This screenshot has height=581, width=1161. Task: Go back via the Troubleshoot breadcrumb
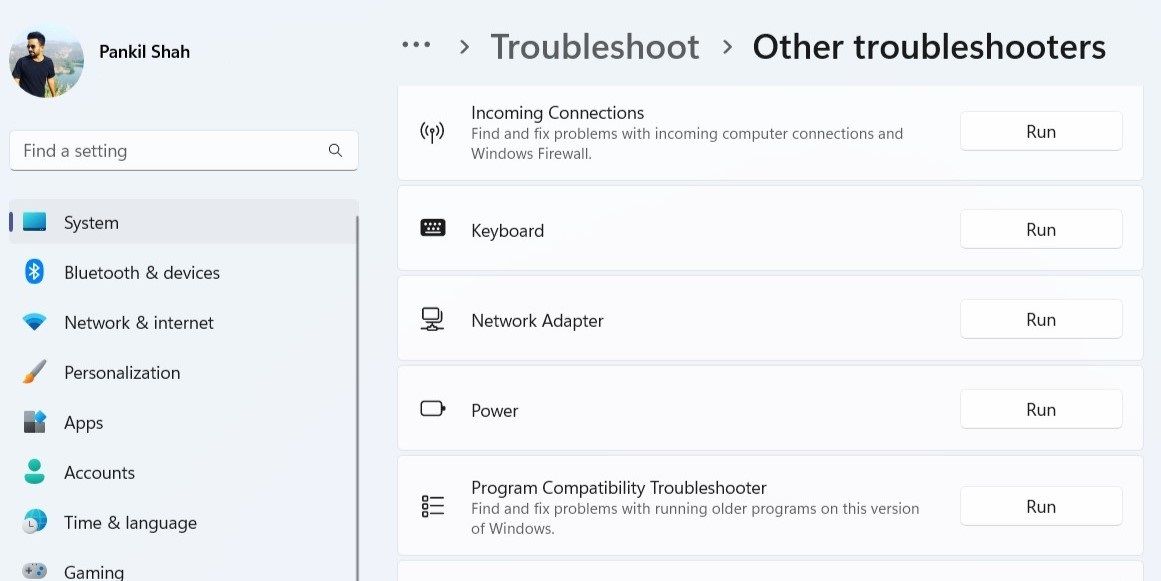pyautogui.click(x=594, y=46)
